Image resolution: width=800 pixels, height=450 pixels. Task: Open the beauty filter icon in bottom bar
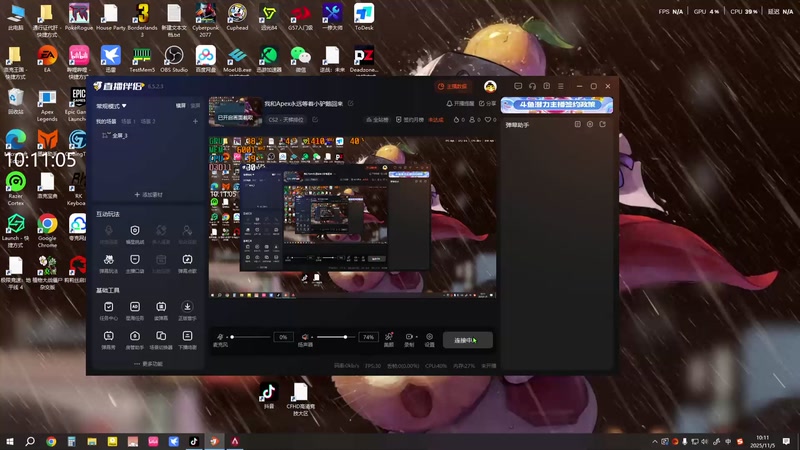(x=389, y=336)
